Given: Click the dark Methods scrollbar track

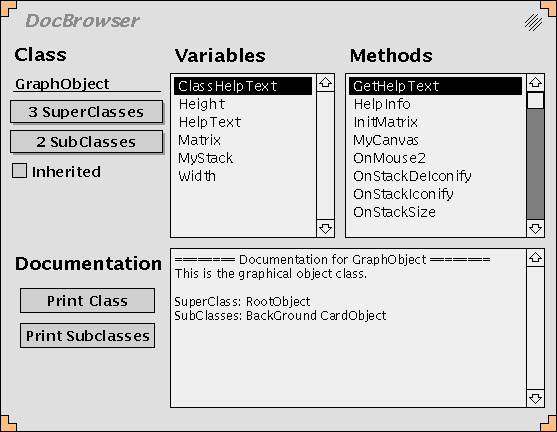Looking at the screenshot, I should point(535,164).
